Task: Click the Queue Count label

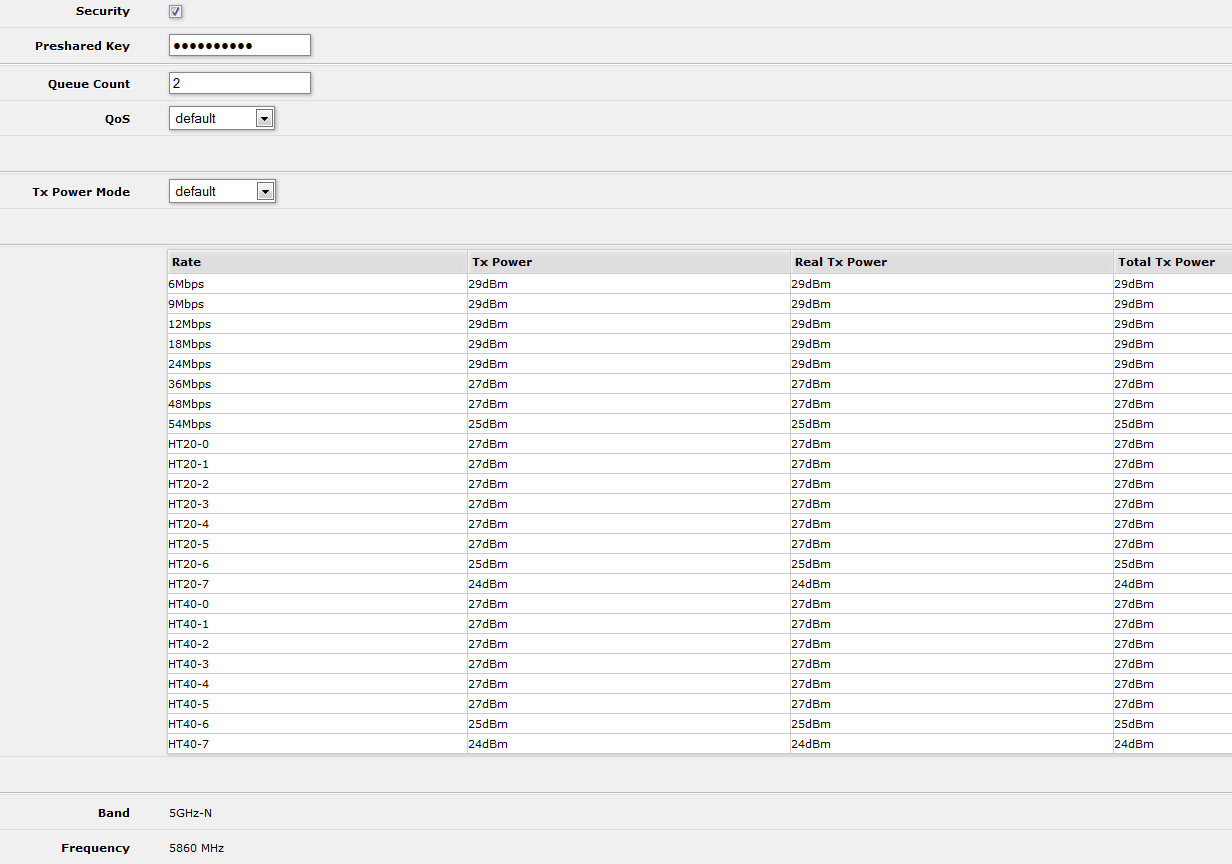Action: click(x=89, y=84)
